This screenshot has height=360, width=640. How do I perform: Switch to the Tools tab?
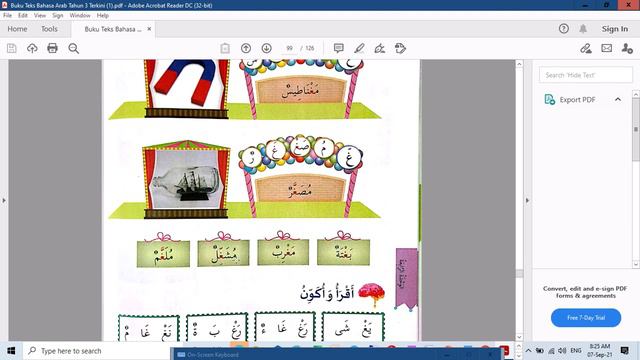click(49, 29)
